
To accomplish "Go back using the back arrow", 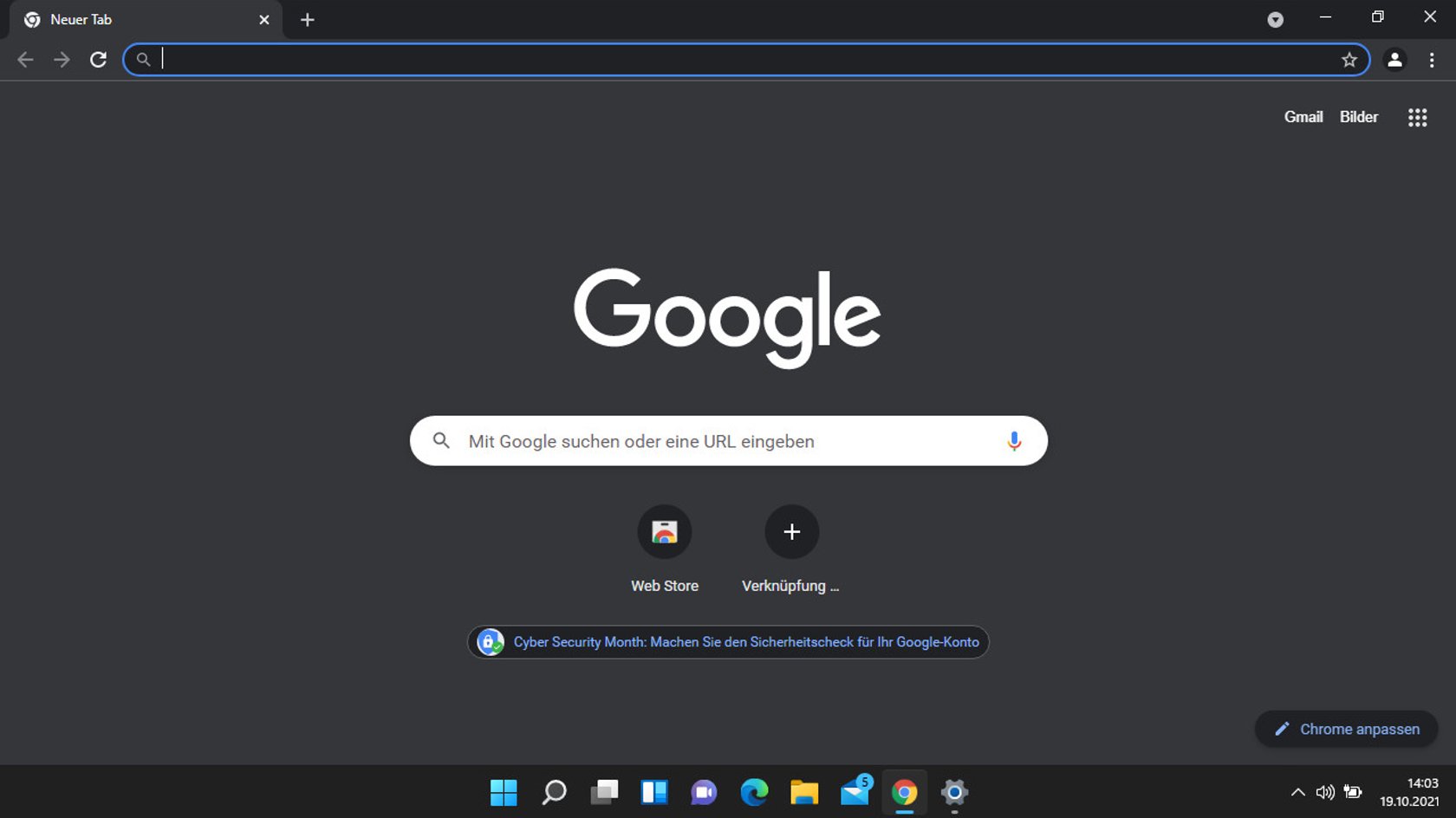I will click(x=25, y=60).
